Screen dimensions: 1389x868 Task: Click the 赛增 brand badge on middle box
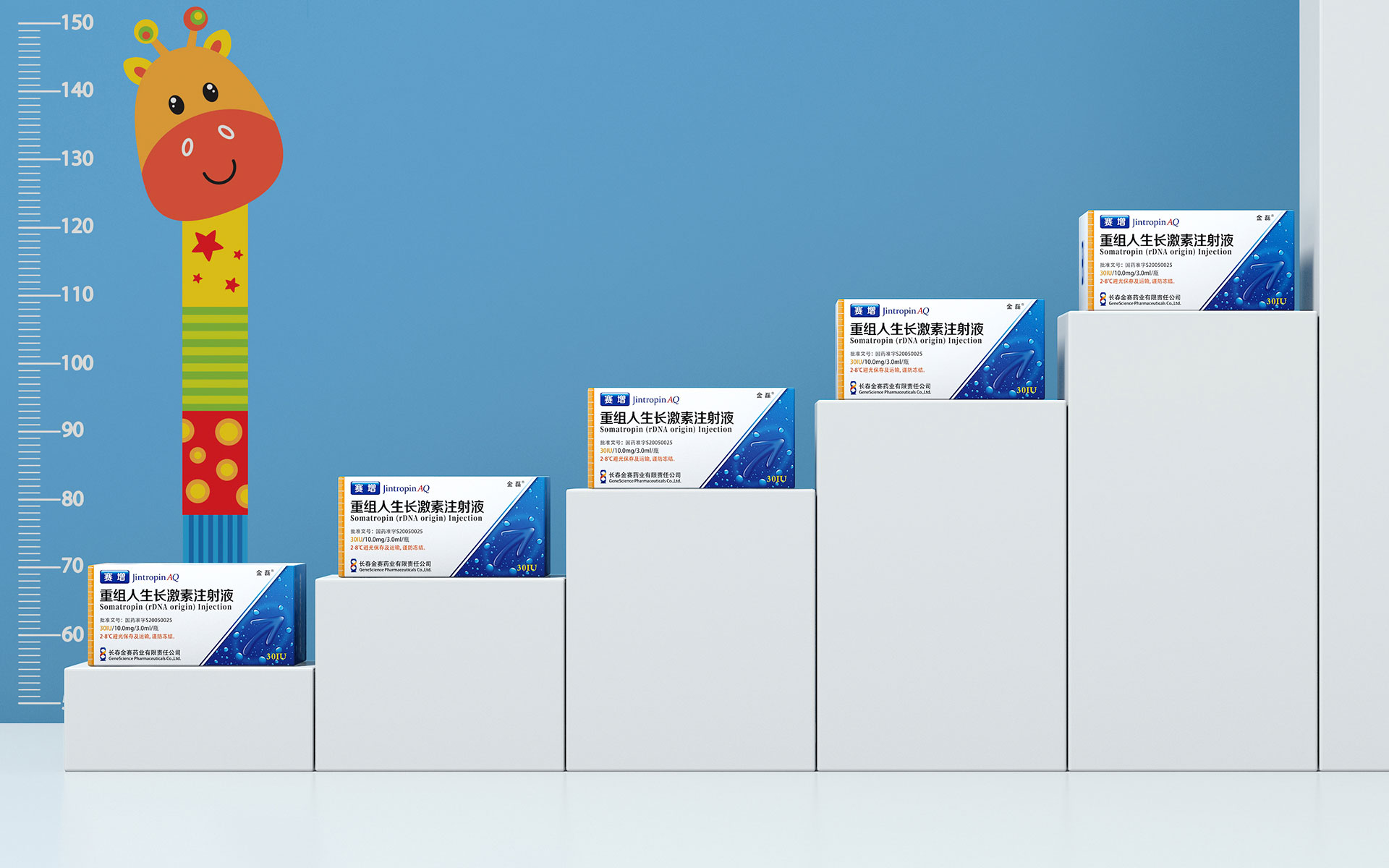coord(614,400)
